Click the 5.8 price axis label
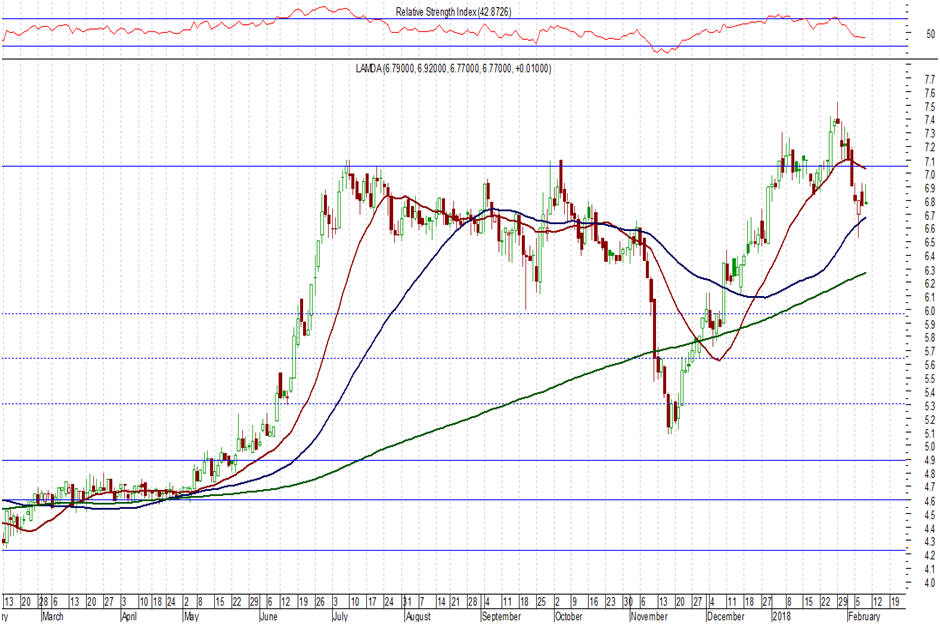 930,338
